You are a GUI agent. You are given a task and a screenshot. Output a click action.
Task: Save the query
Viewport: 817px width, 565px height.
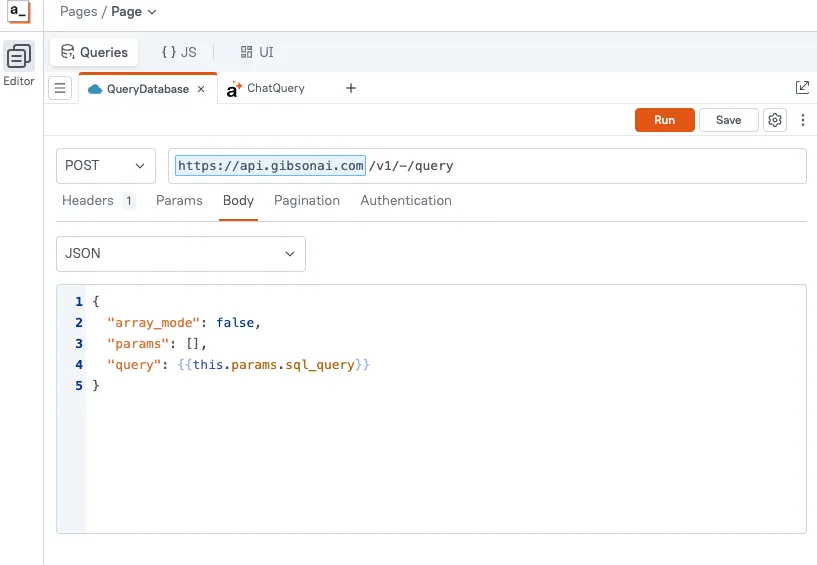tap(728, 120)
